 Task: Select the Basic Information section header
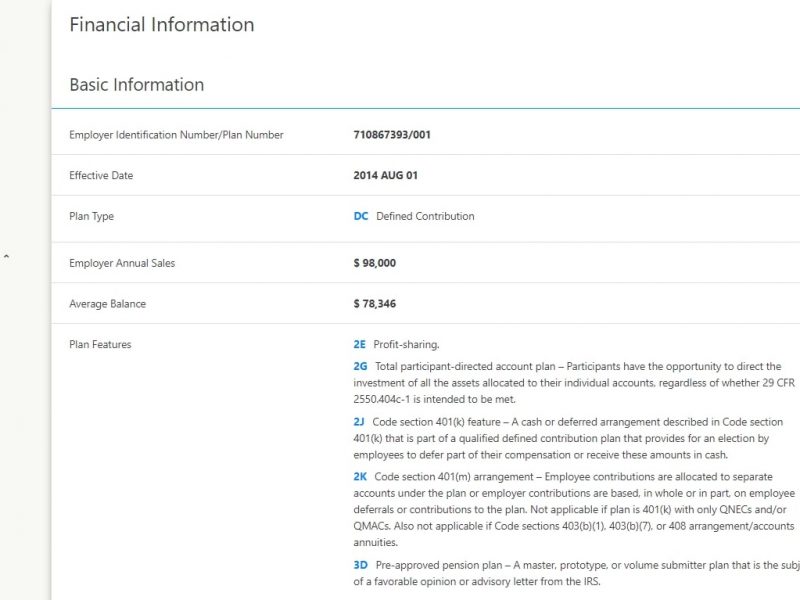(x=136, y=85)
